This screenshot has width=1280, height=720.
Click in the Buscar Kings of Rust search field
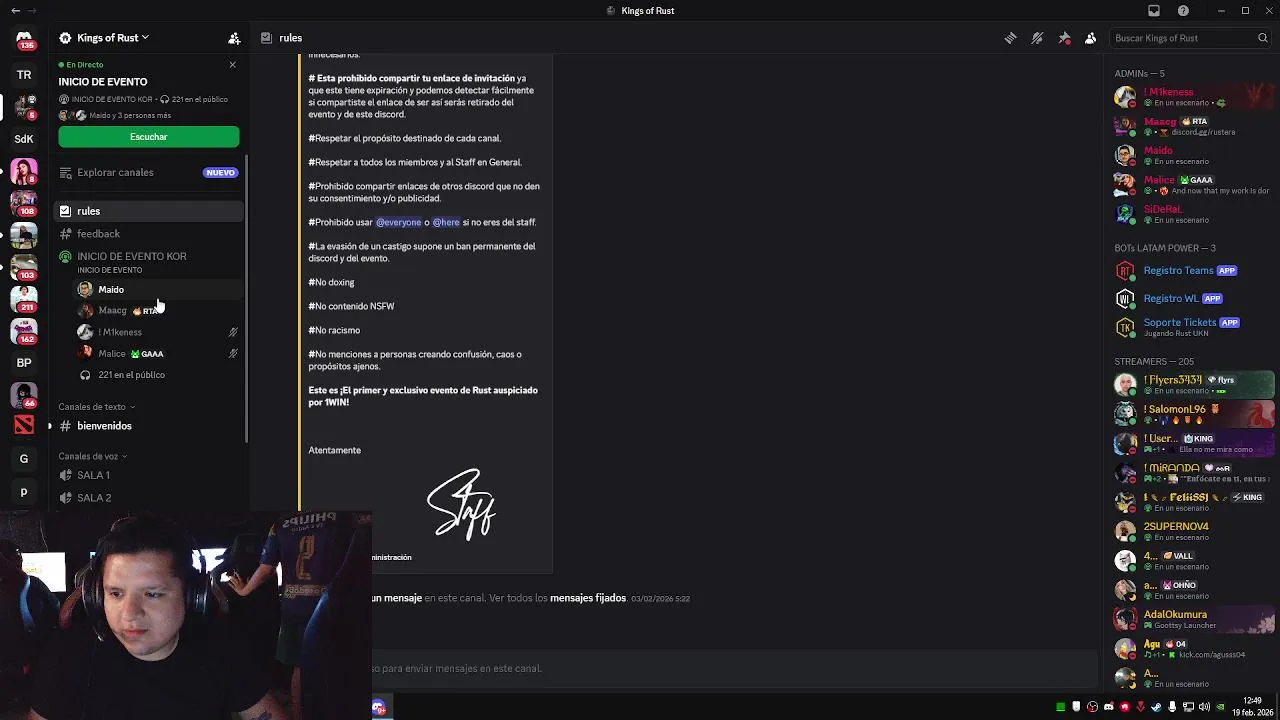pyautogui.click(x=1185, y=38)
